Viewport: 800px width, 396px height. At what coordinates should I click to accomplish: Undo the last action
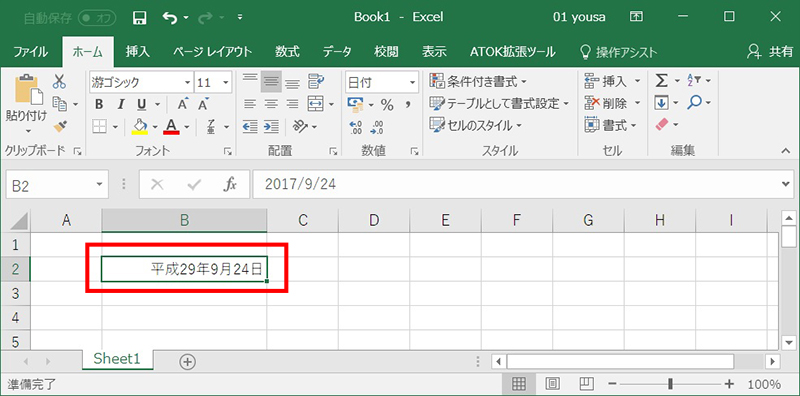click(170, 18)
